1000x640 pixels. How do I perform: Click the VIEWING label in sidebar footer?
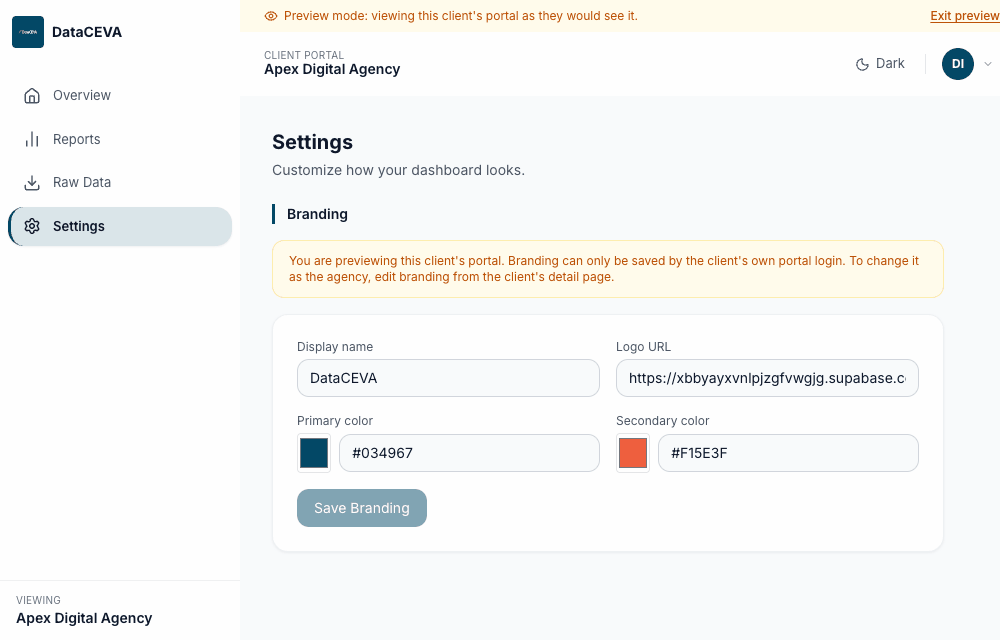coord(38,600)
